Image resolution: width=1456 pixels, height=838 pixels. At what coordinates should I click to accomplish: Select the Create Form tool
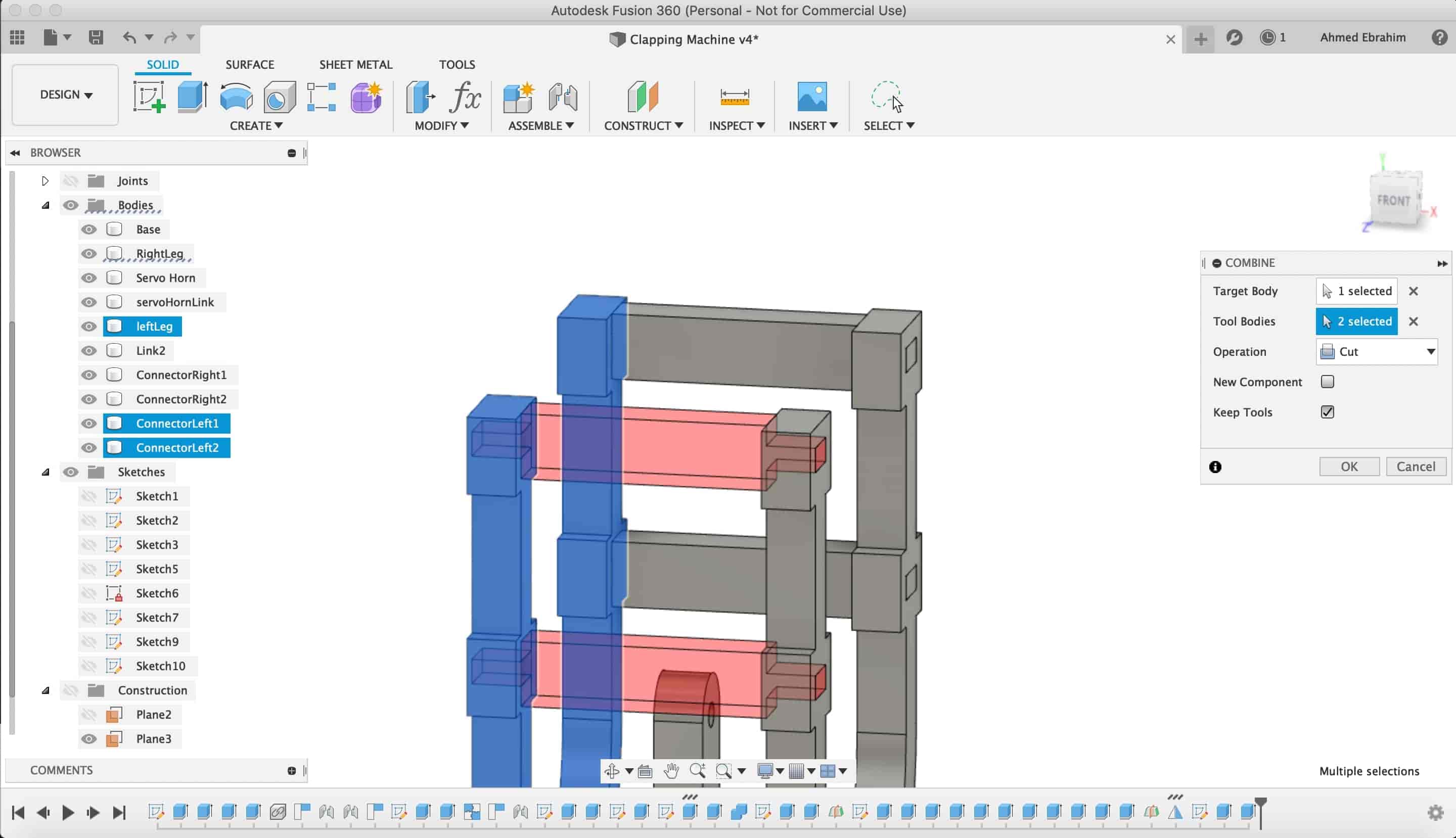[x=366, y=97]
